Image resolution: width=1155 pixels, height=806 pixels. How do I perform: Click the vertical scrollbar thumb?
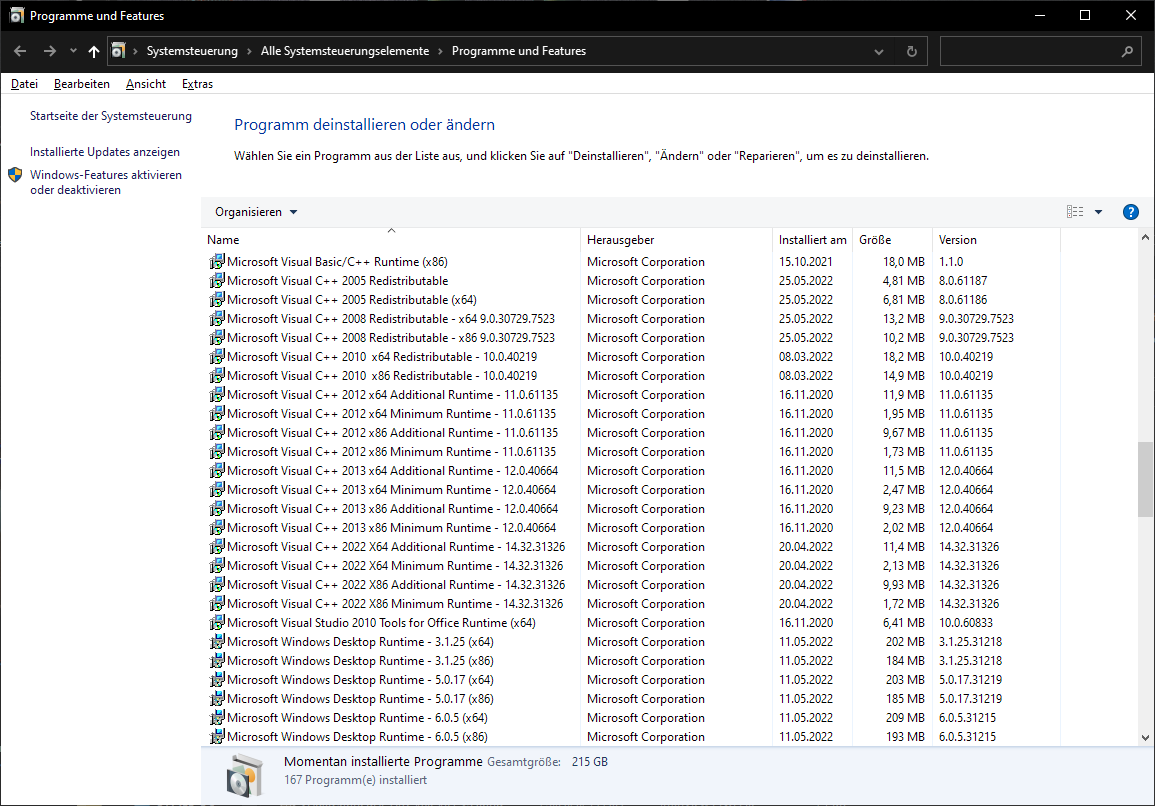[x=1145, y=479]
